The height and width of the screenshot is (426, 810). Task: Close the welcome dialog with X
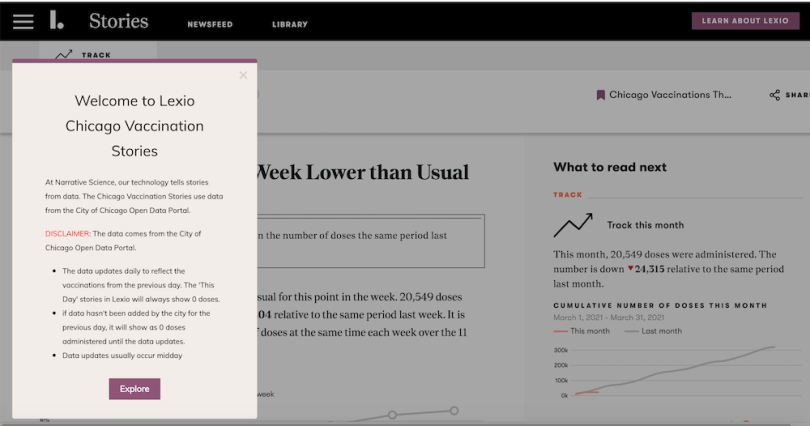tap(243, 75)
